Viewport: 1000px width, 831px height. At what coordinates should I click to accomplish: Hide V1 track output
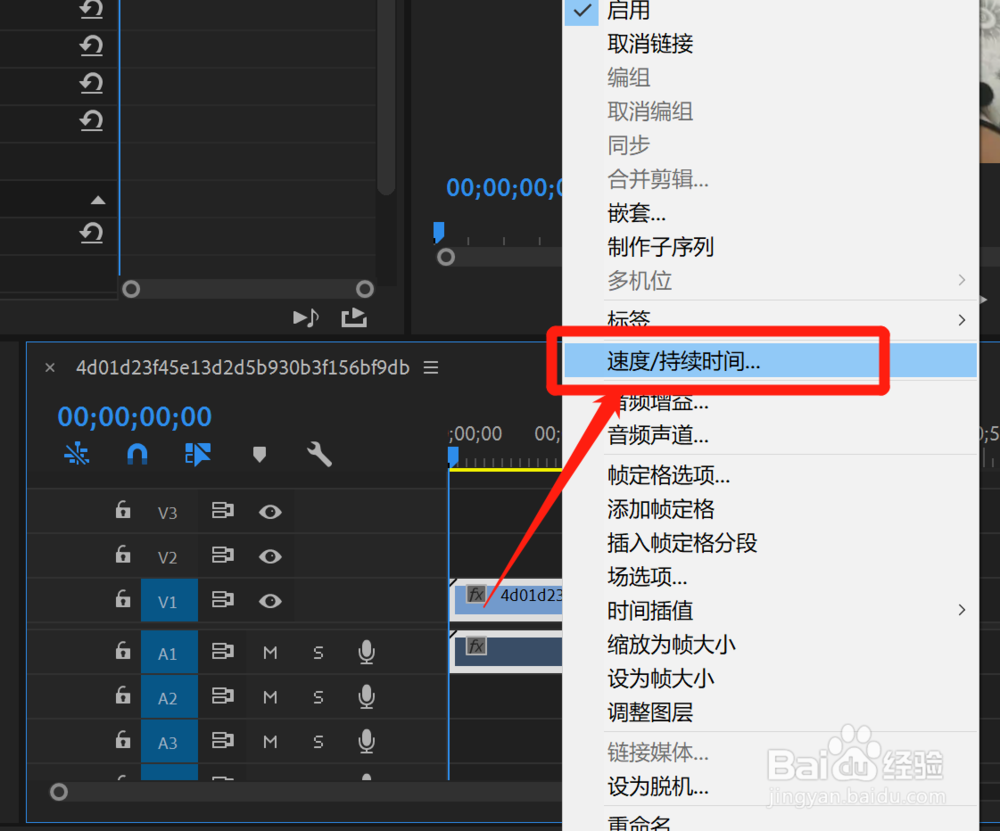[270, 601]
